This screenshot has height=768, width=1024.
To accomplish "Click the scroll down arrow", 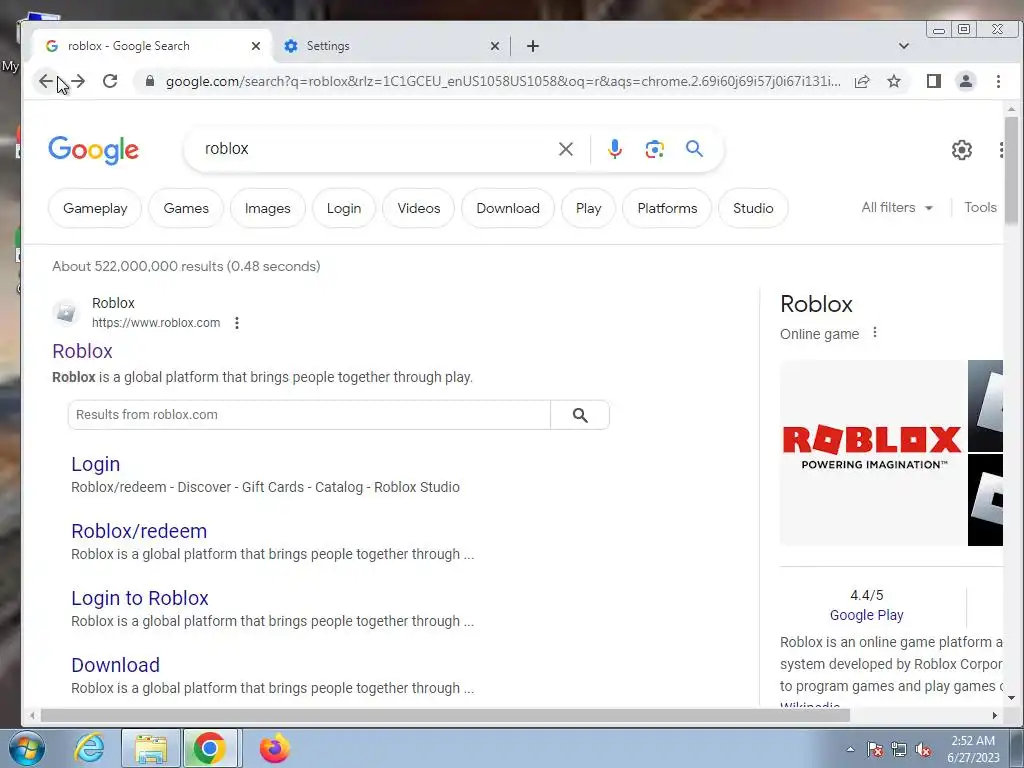I will [1012, 698].
